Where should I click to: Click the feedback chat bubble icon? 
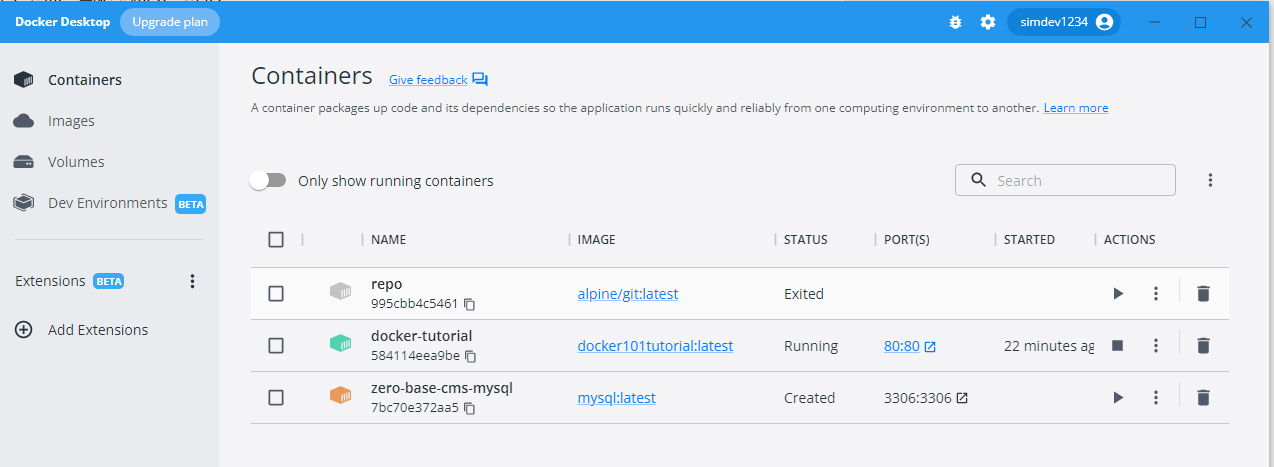[x=480, y=80]
